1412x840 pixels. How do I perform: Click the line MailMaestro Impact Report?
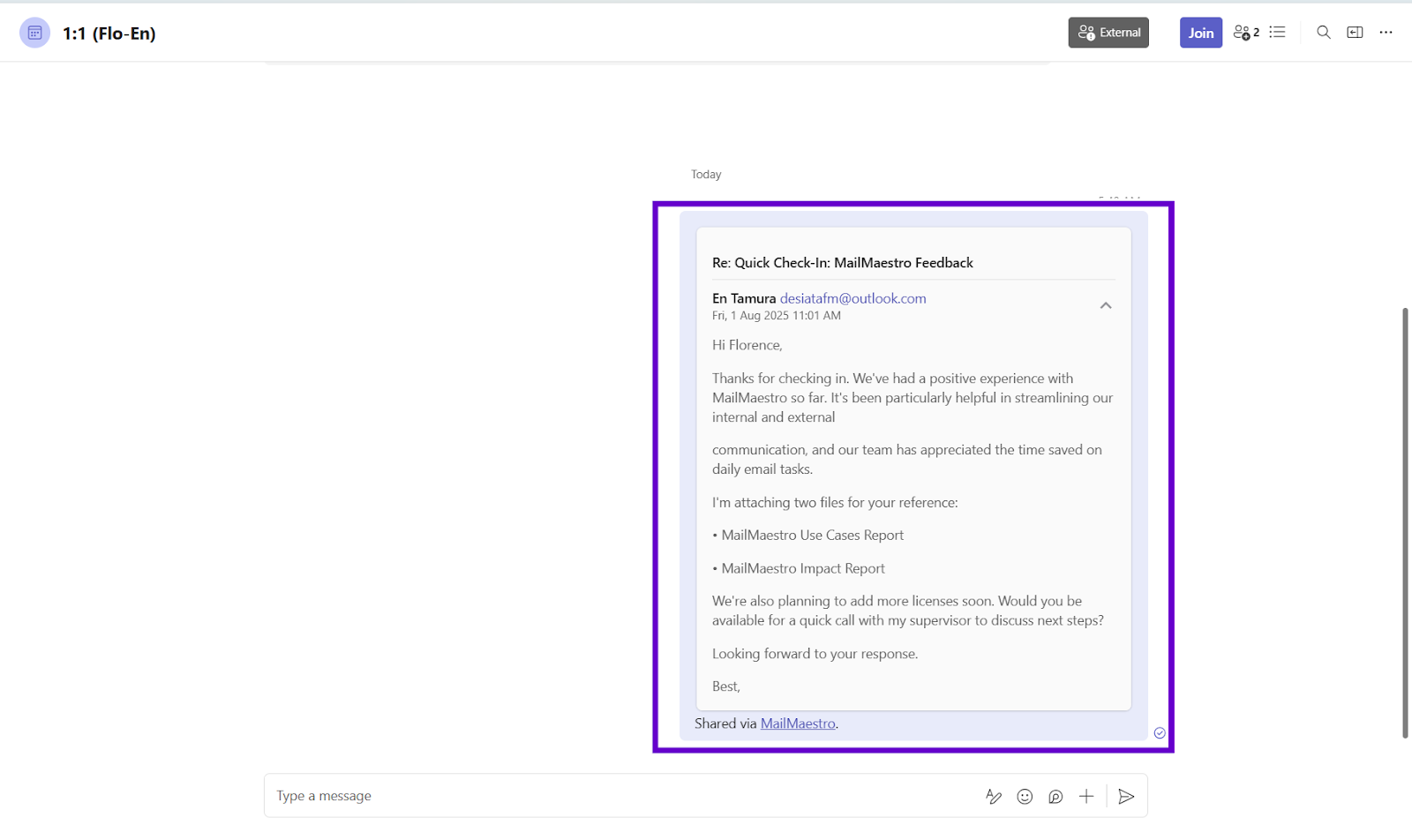803,569
